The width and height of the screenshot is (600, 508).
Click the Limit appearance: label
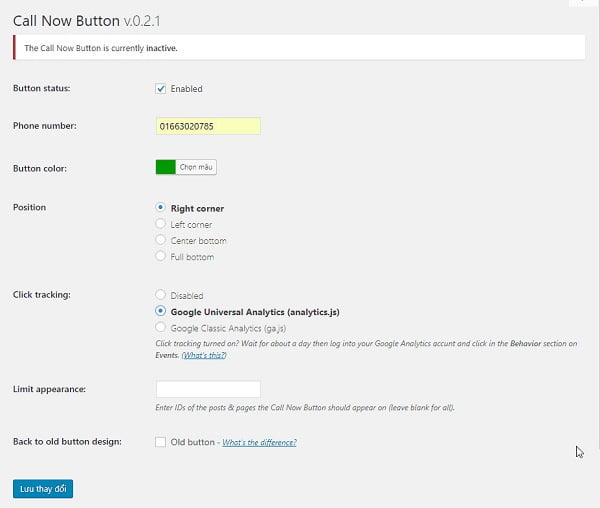49,389
